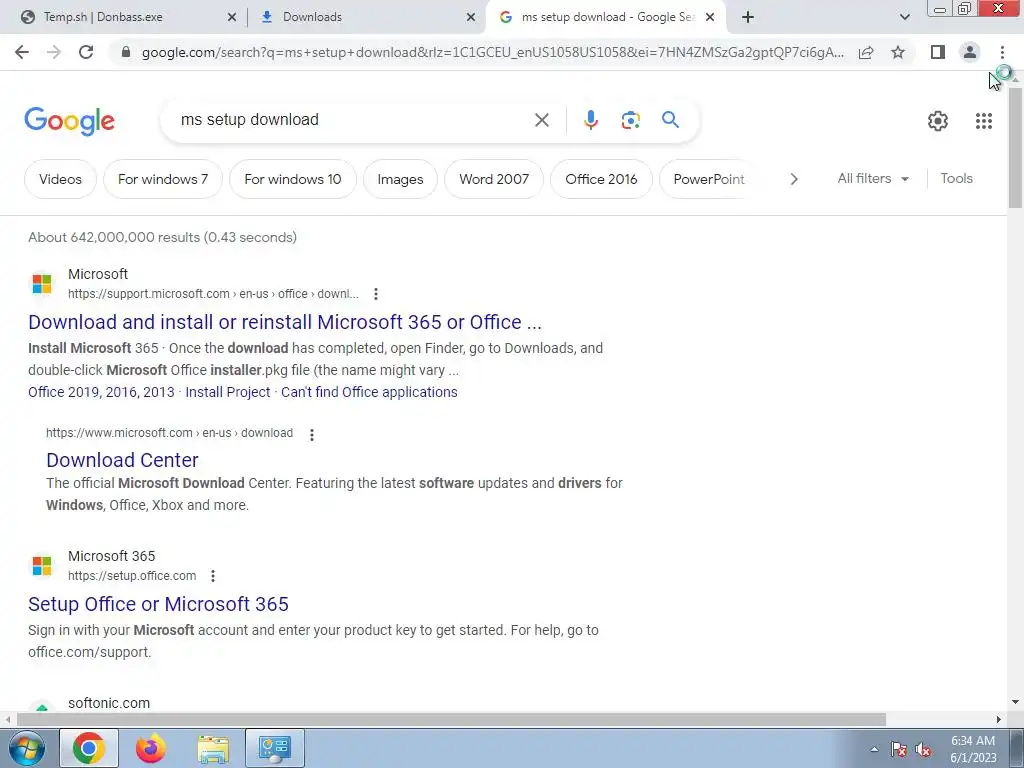Click the scroll right arrow
1024x768 pixels.
[x=999, y=720]
